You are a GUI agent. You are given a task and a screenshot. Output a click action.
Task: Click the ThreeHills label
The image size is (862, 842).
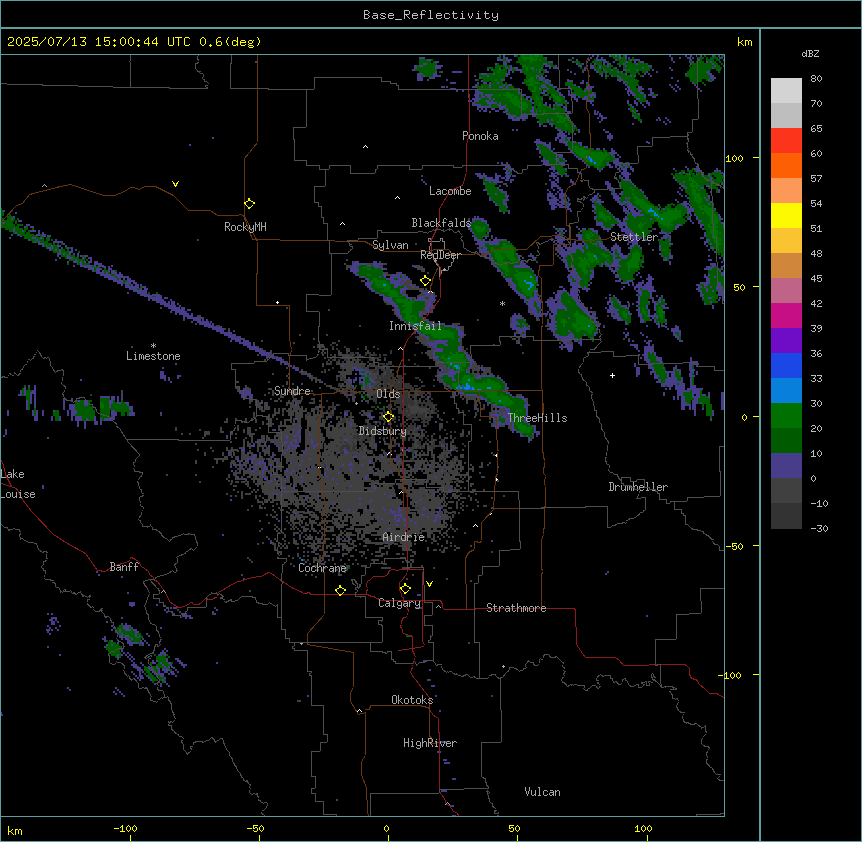pos(537,418)
